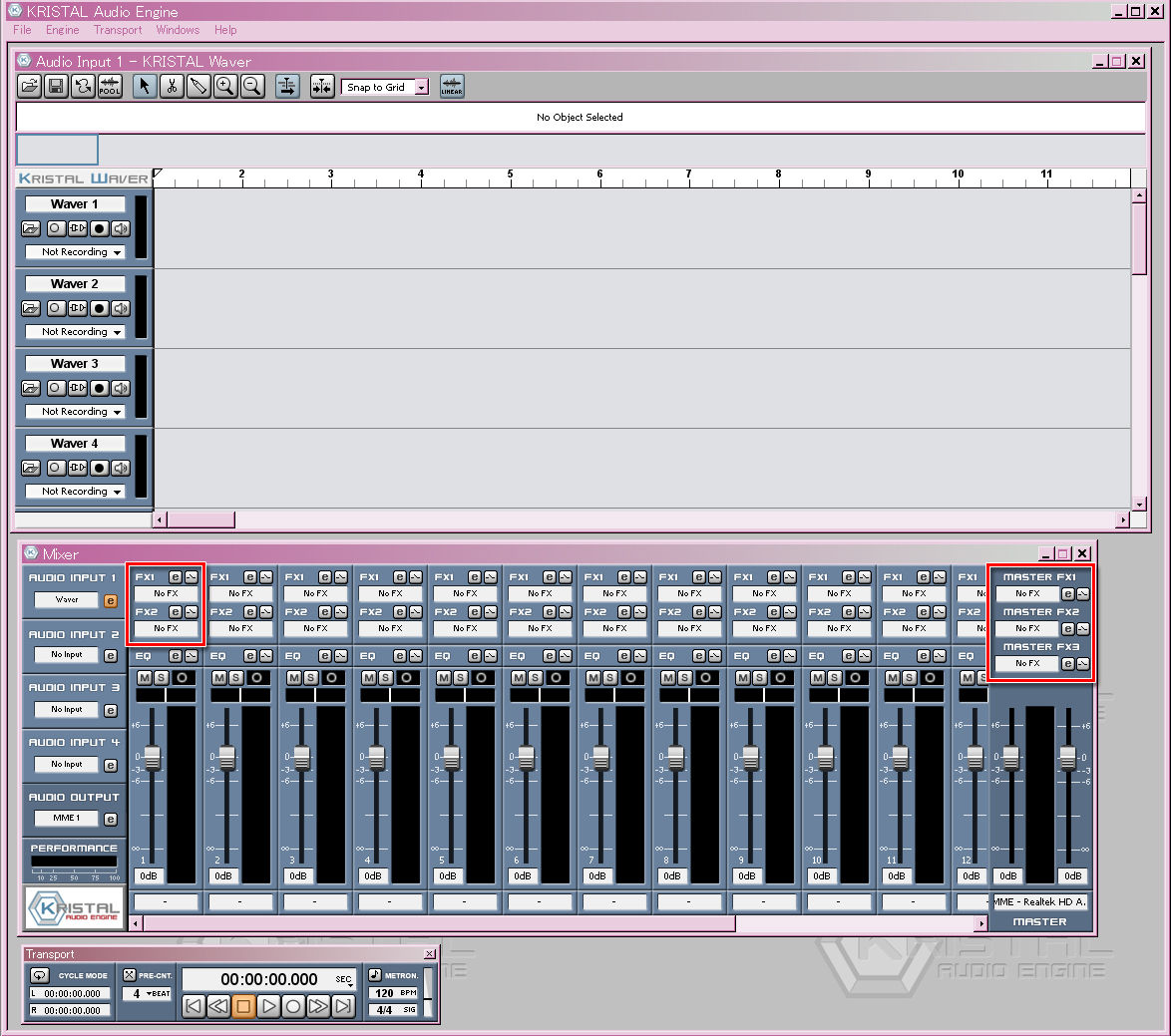The height and width of the screenshot is (1036, 1171).
Task: Select Audio Input 1 Waver plugin button
Action: point(67,599)
